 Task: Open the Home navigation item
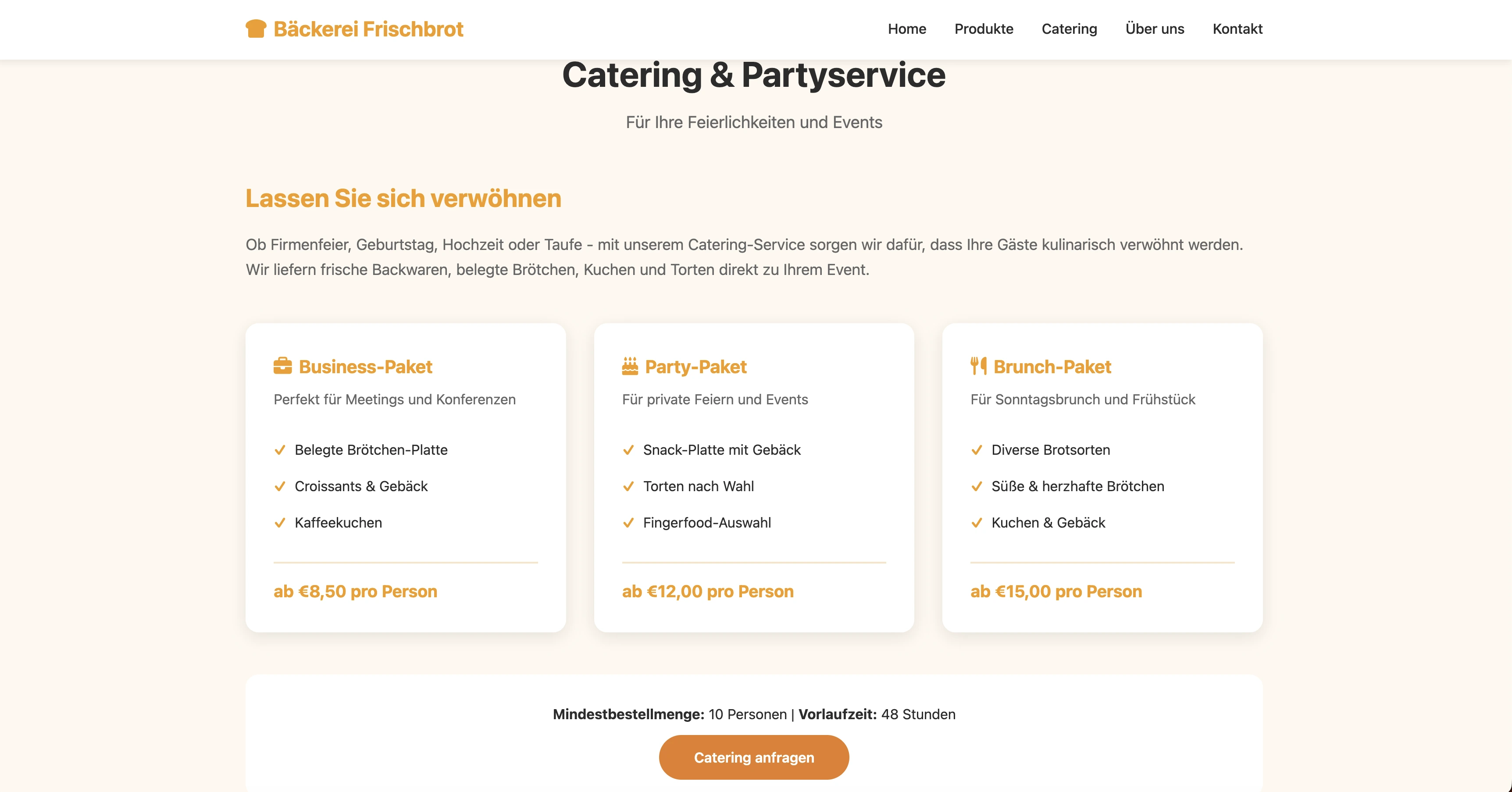pos(906,29)
